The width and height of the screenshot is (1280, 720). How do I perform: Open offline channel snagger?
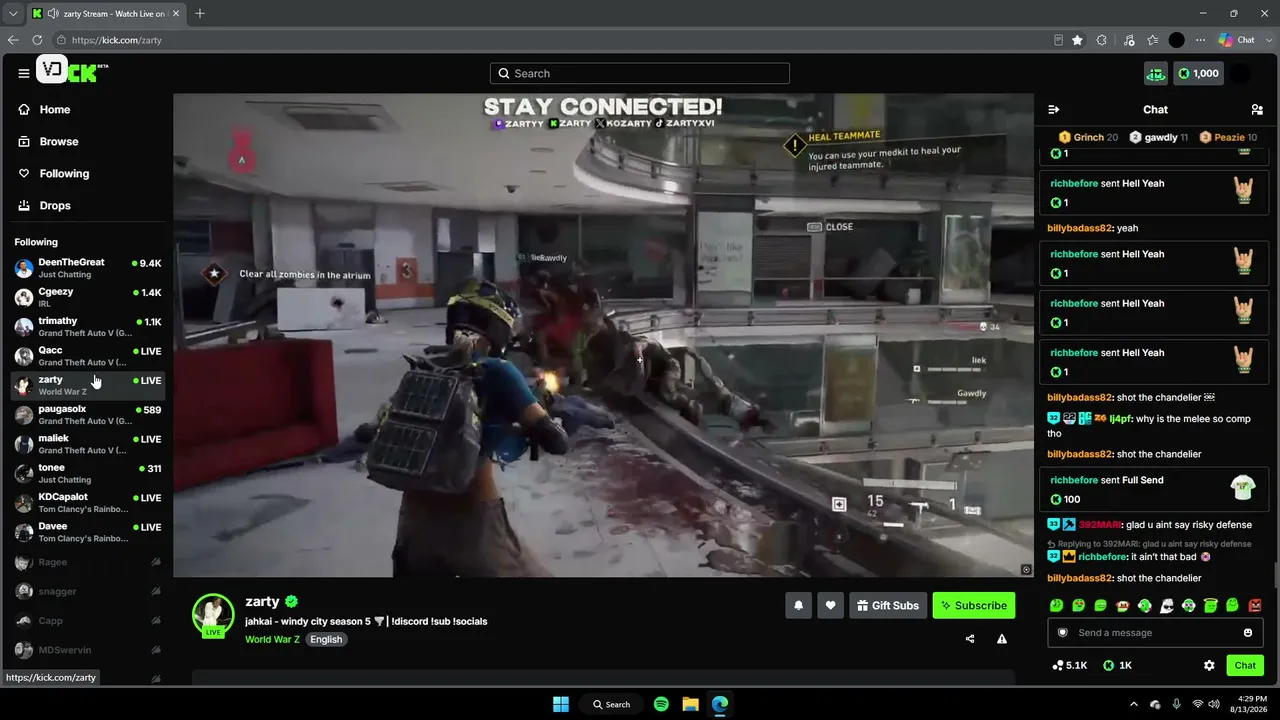[x=88, y=591]
